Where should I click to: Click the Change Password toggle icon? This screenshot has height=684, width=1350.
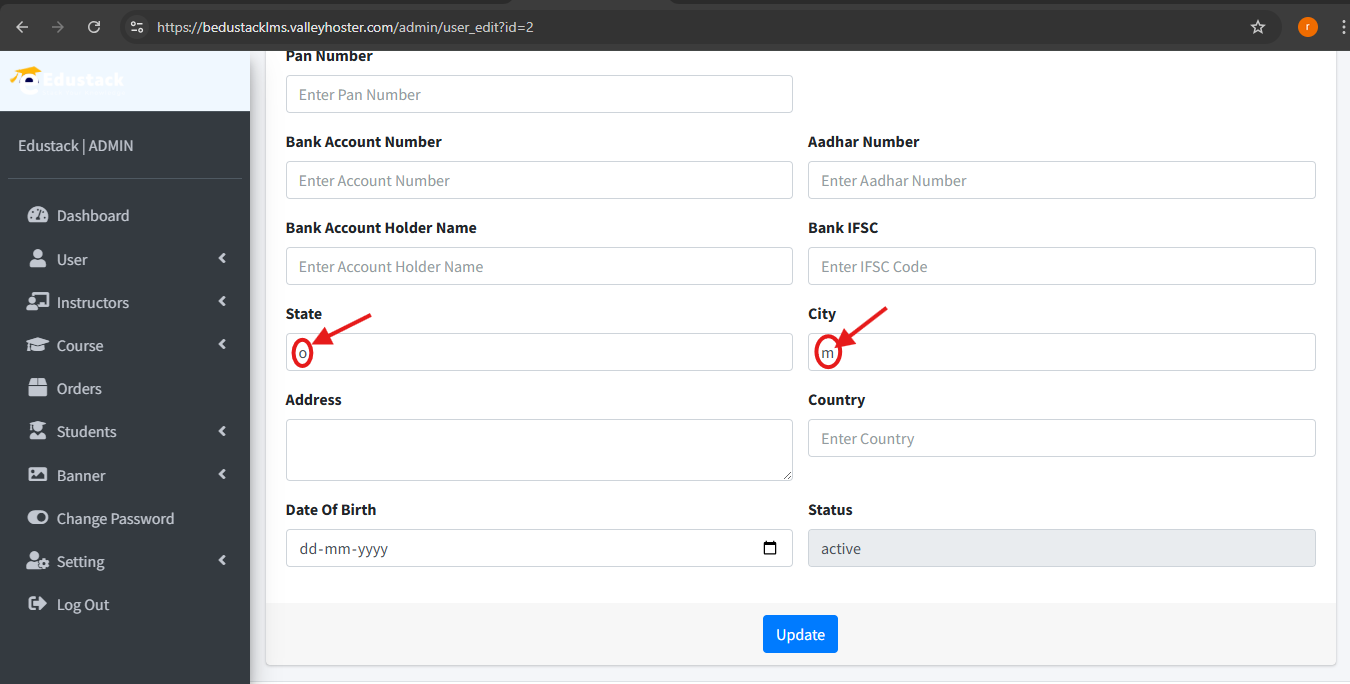(x=38, y=518)
